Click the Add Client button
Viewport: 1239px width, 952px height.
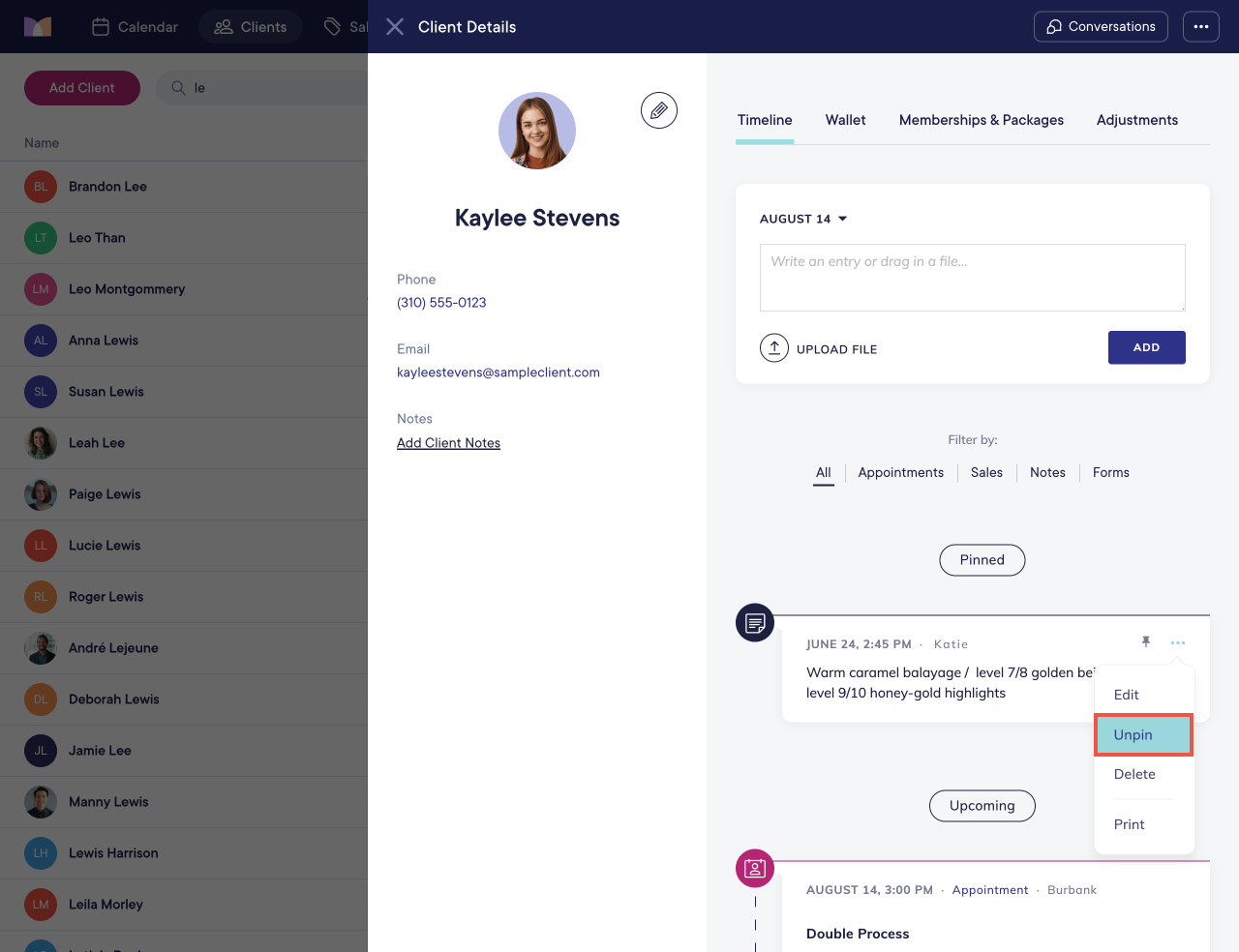coord(82,88)
